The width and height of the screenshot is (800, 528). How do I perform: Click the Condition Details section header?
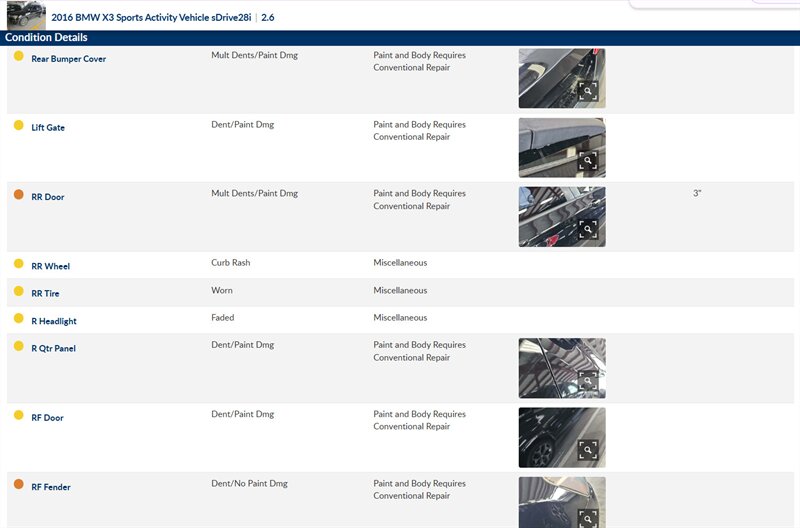46,38
